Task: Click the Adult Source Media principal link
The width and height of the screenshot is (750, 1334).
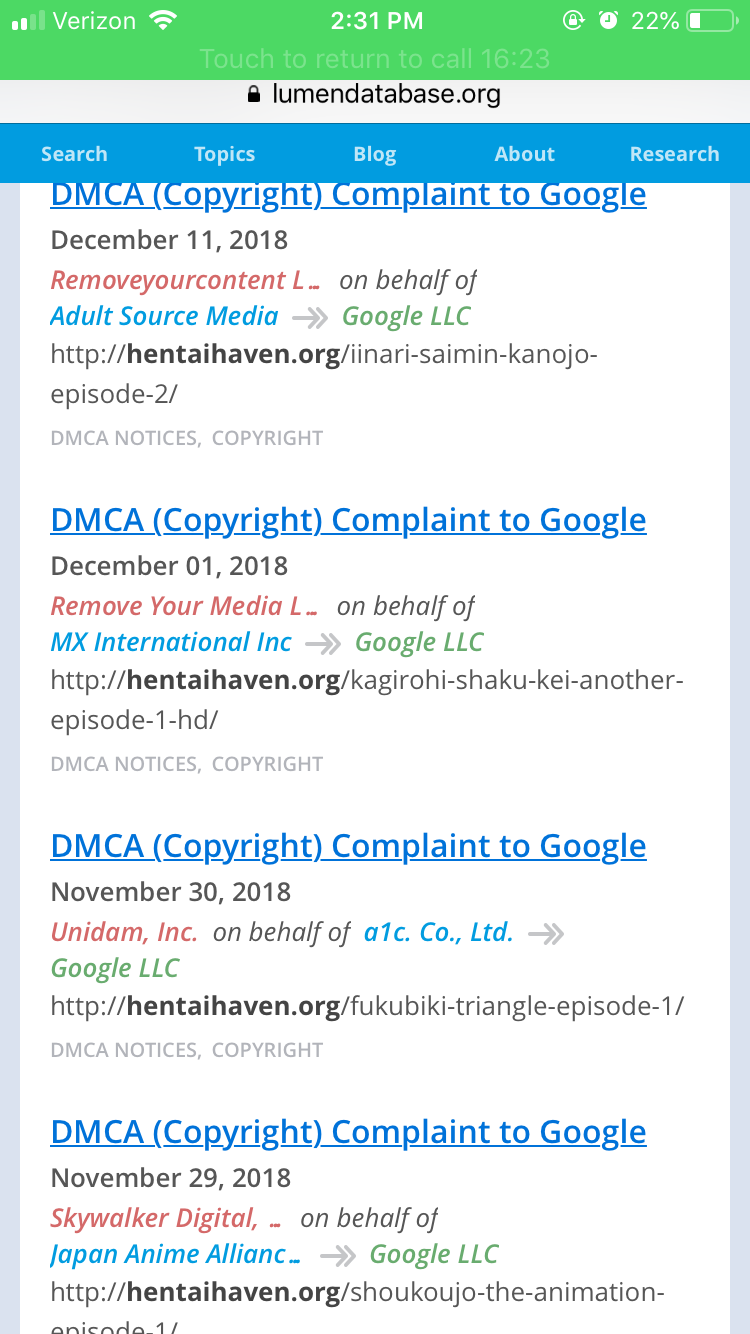Action: click(x=164, y=316)
